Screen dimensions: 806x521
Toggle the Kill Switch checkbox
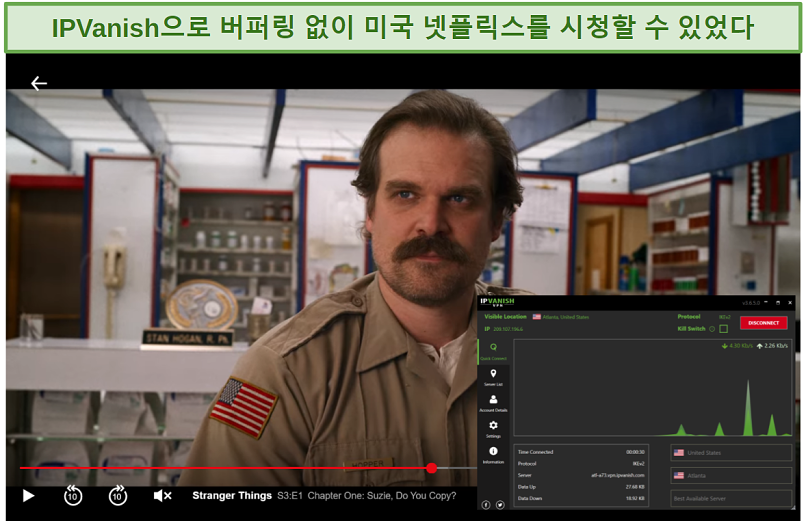click(x=724, y=329)
